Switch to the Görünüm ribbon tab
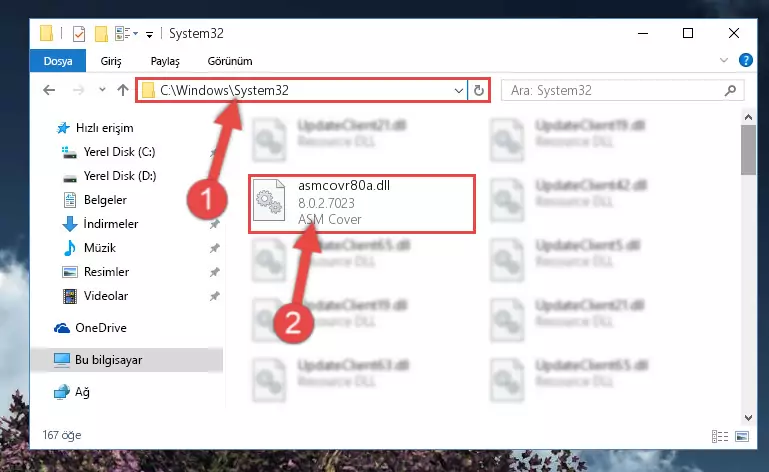769x472 pixels. click(230, 61)
